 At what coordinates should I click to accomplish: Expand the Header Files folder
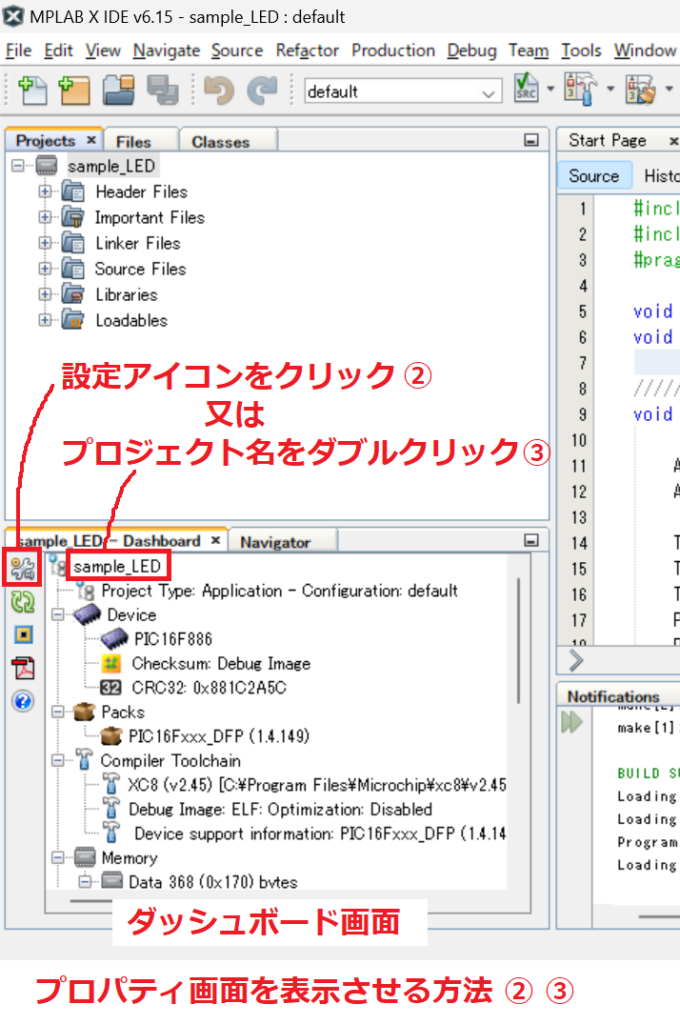(x=44, y=191)
